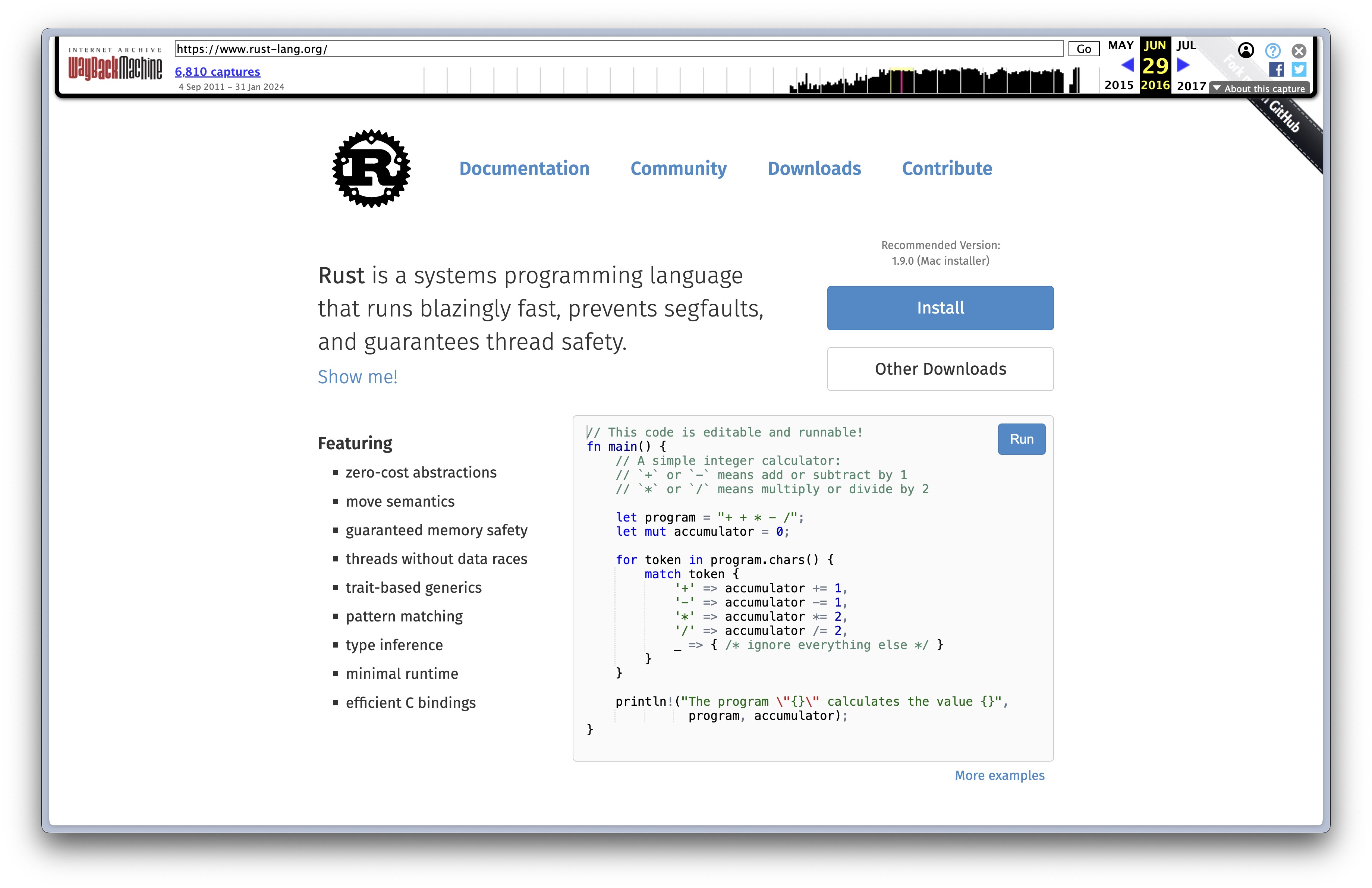Open Other Downloads
This screenshot has height=888, width=1372.
pos(940,369)
